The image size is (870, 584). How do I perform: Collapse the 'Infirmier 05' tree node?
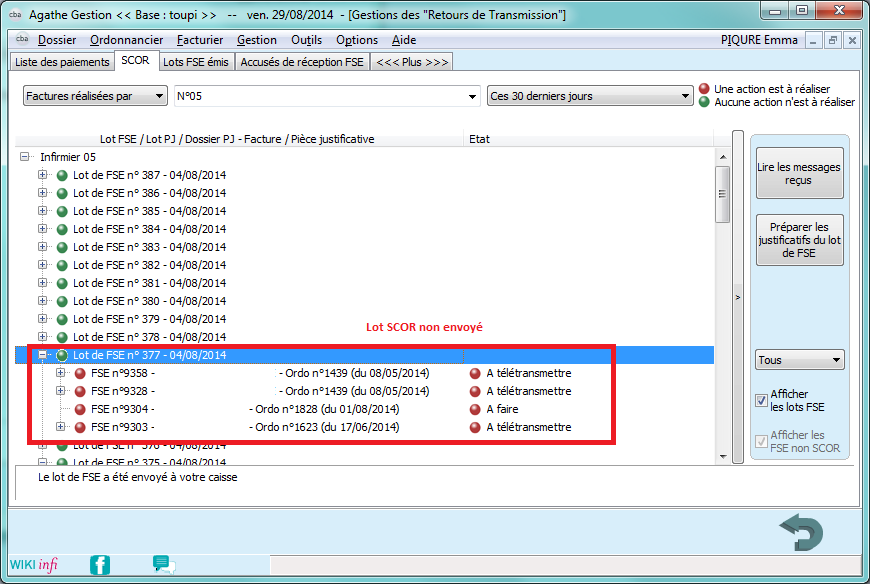[x=24, y=156]
